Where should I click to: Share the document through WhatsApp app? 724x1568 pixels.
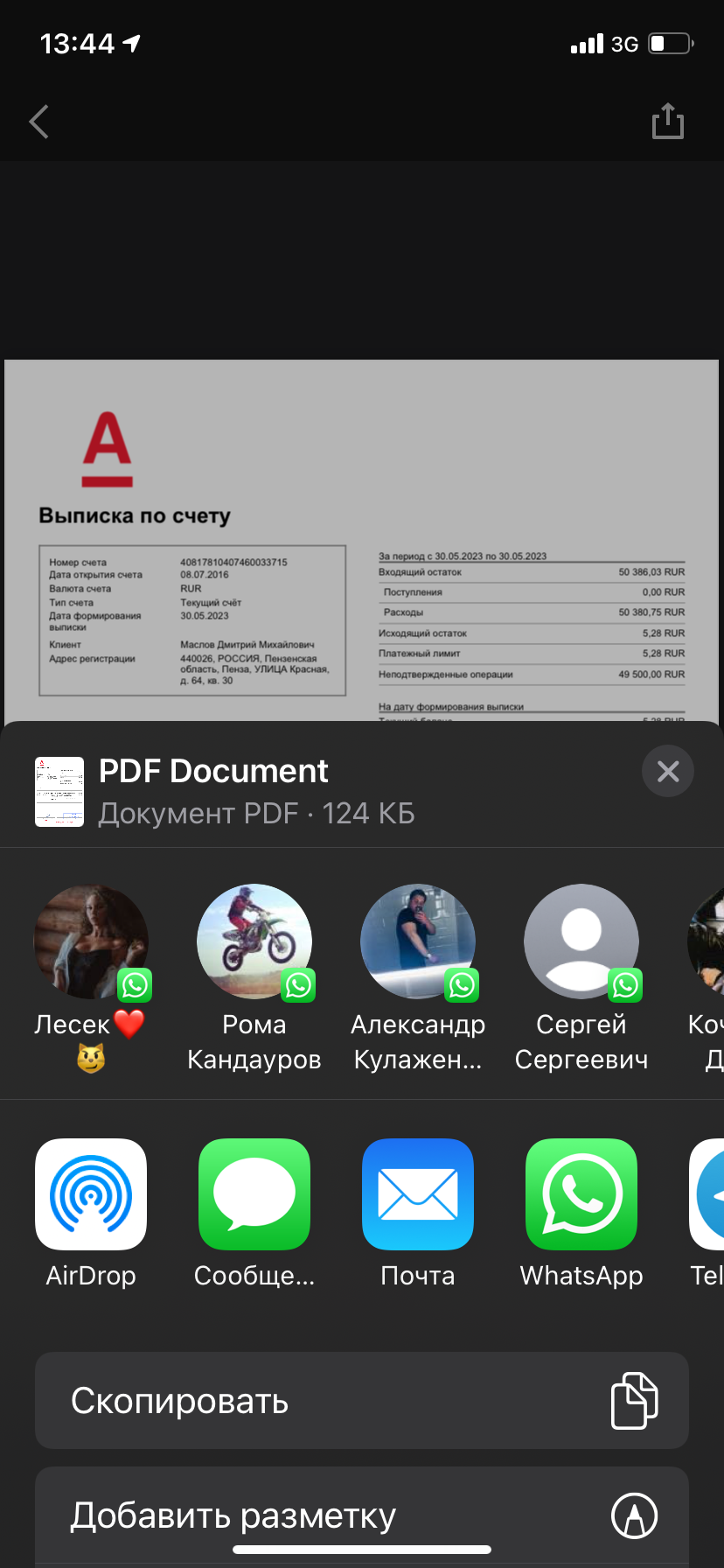pyautogui.click(x=581, y=1194)
